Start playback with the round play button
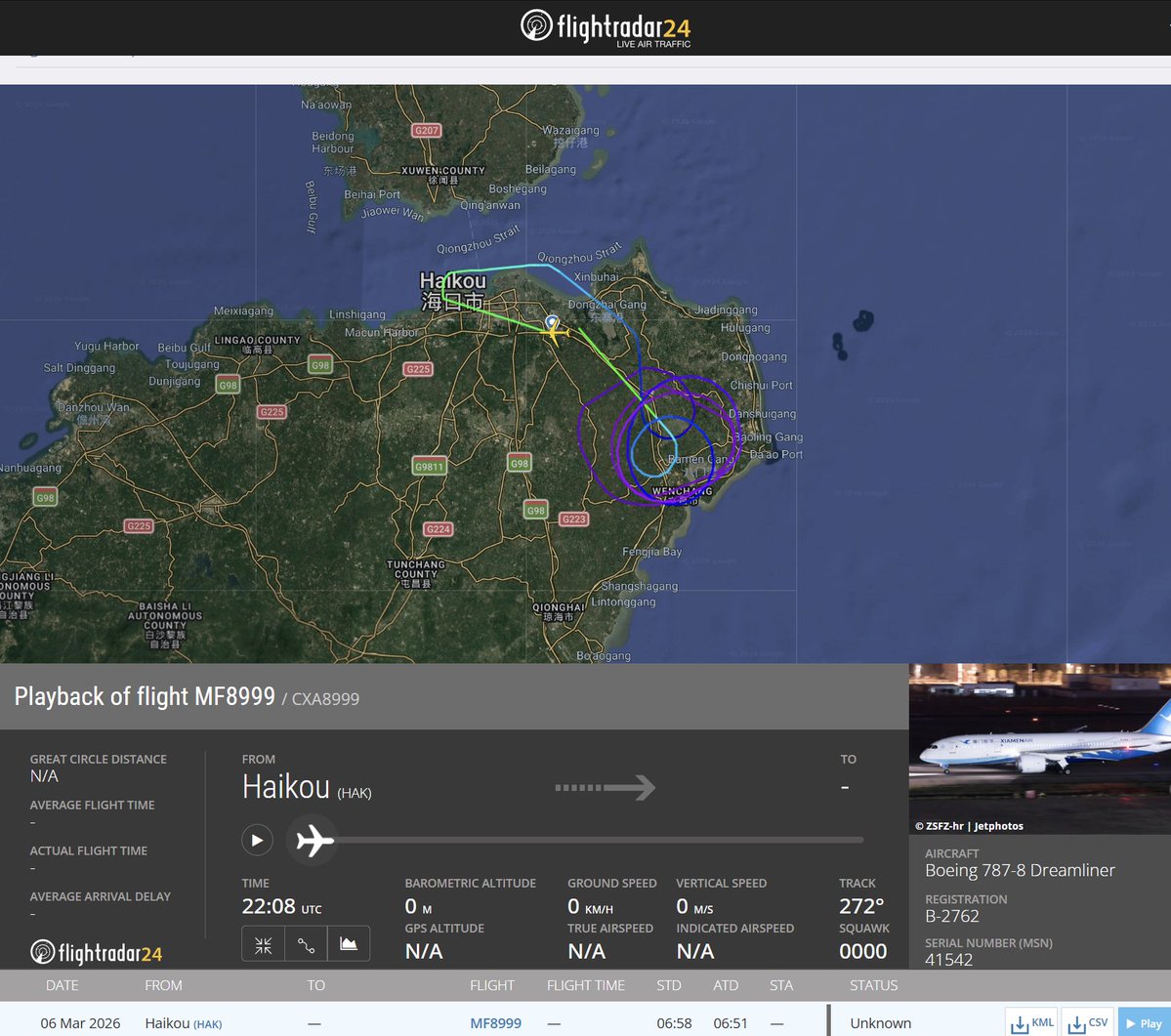 (257, 841)
